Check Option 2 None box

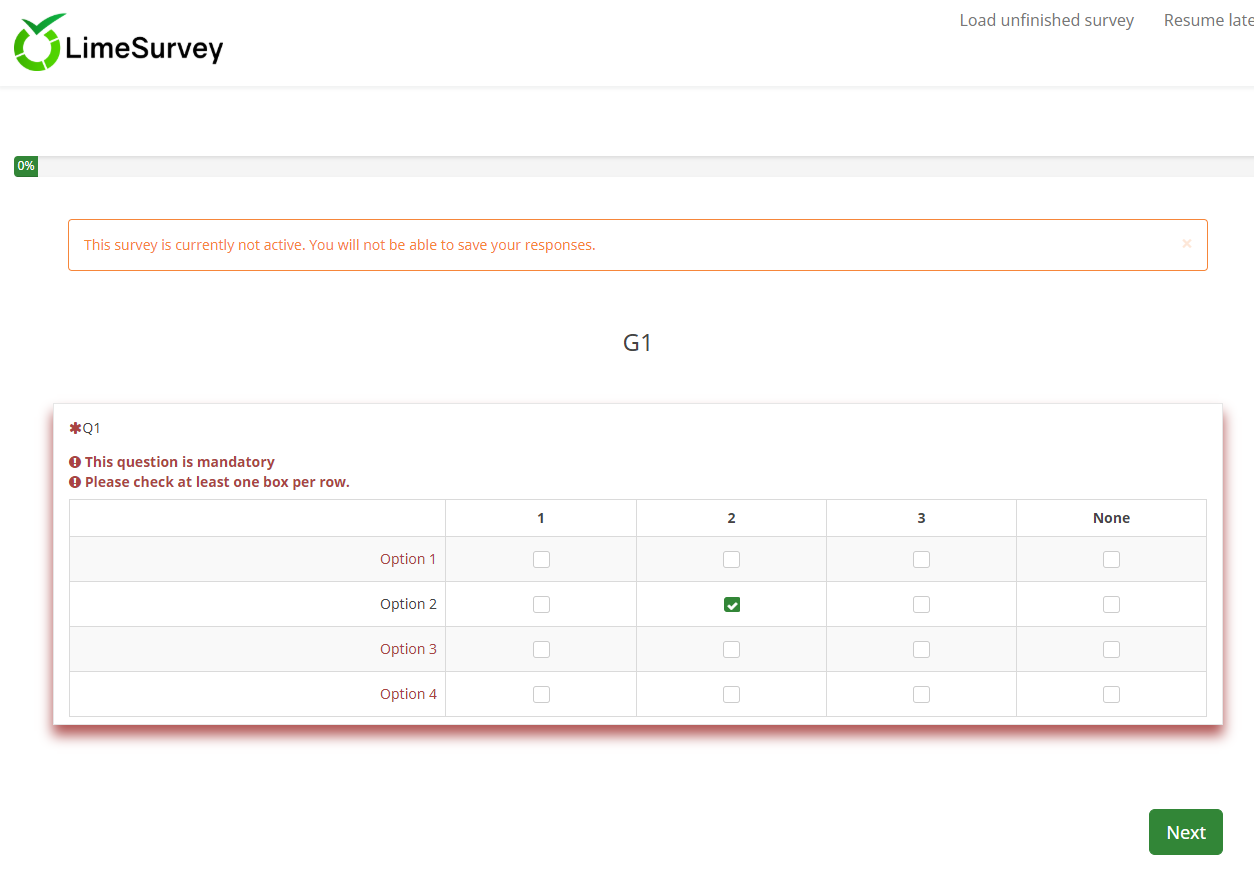coord(1111,604)
